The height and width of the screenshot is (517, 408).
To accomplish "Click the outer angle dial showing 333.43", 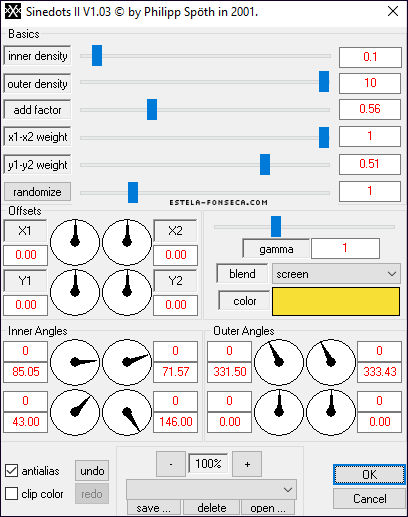I will click(331, 363).
